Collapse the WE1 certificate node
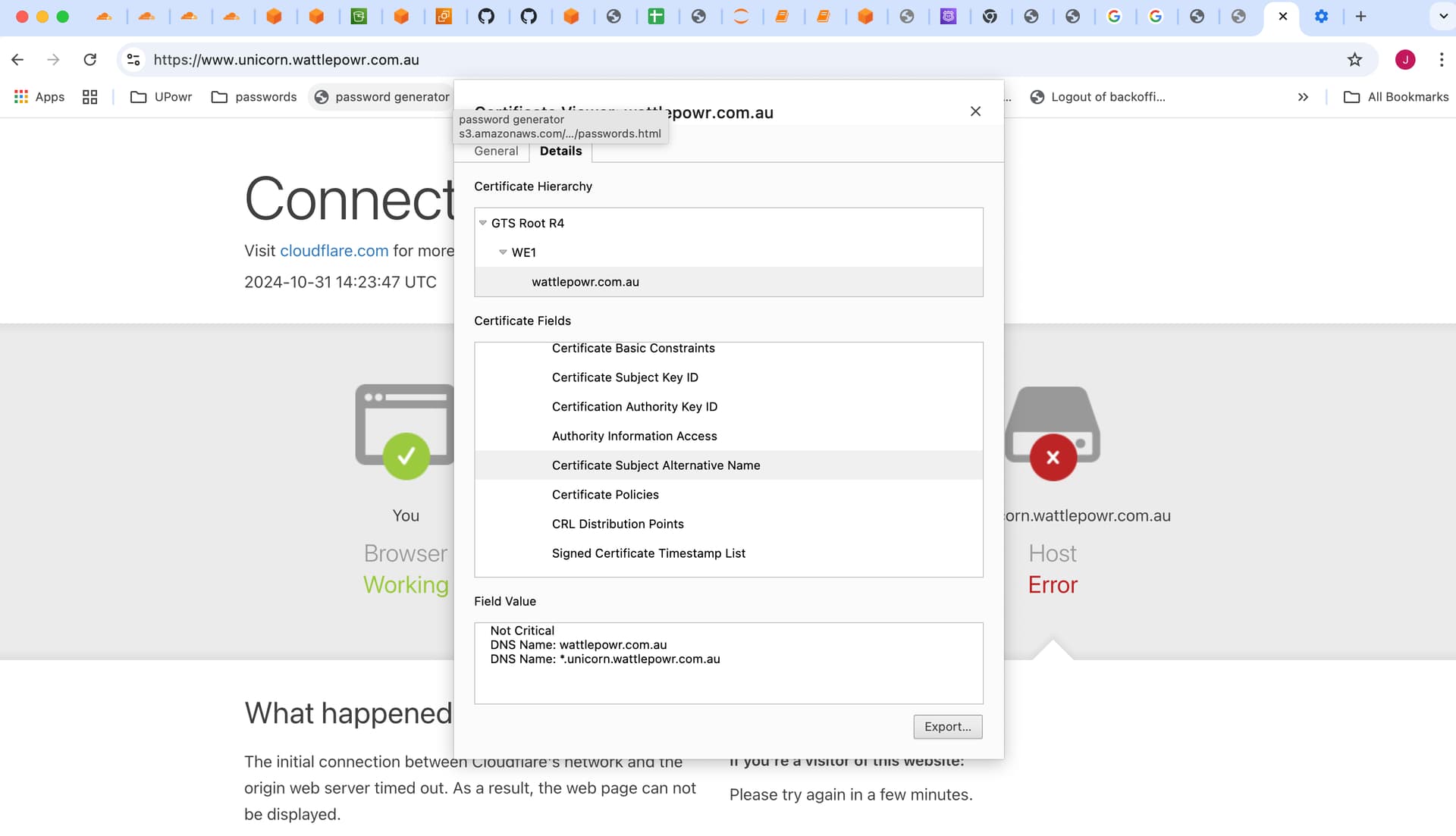The image size is (1456, 836). [x=503, y=252]
